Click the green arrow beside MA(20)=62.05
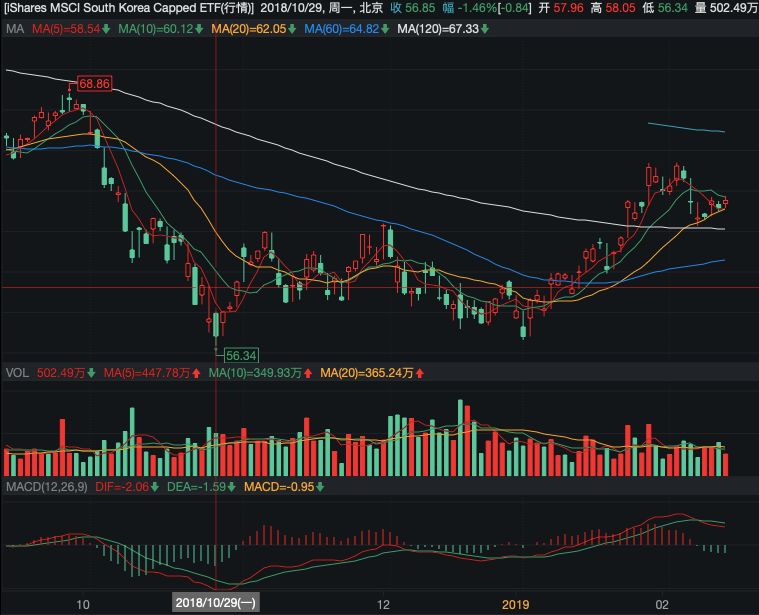The width and height of the screenshot is (759, 615). coord(292,29)
